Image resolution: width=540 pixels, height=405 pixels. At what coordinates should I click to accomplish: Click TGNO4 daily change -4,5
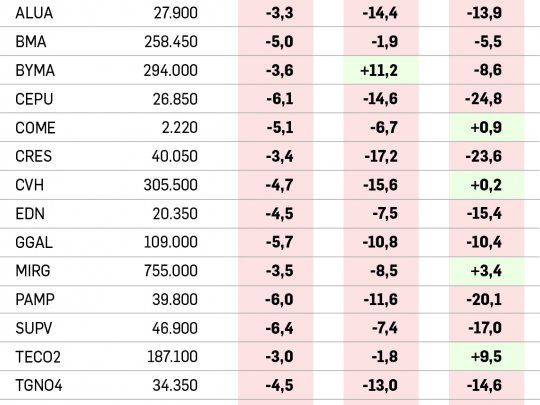click(279, 385)
